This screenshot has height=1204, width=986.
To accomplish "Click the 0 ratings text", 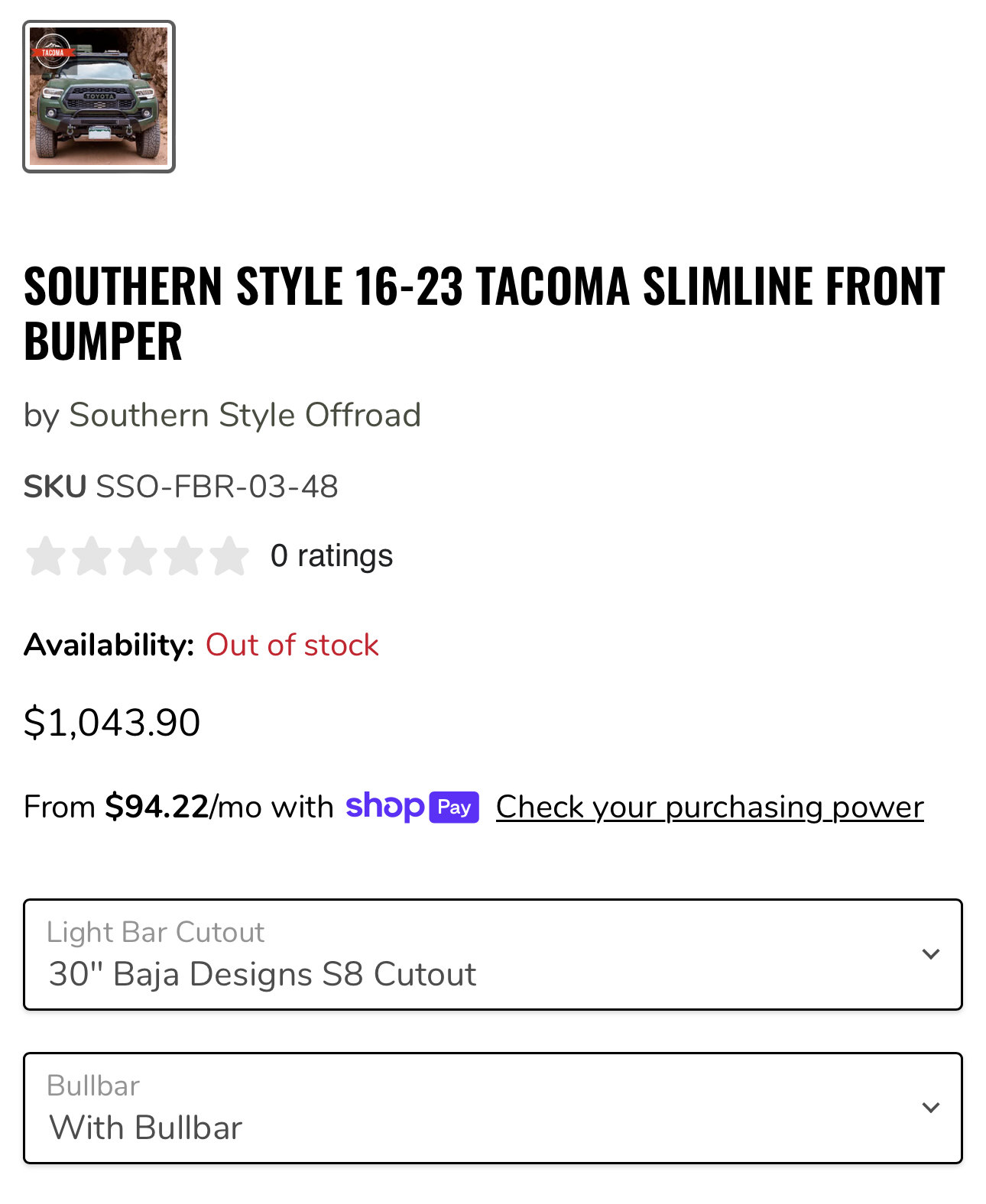I will point(332,555).
